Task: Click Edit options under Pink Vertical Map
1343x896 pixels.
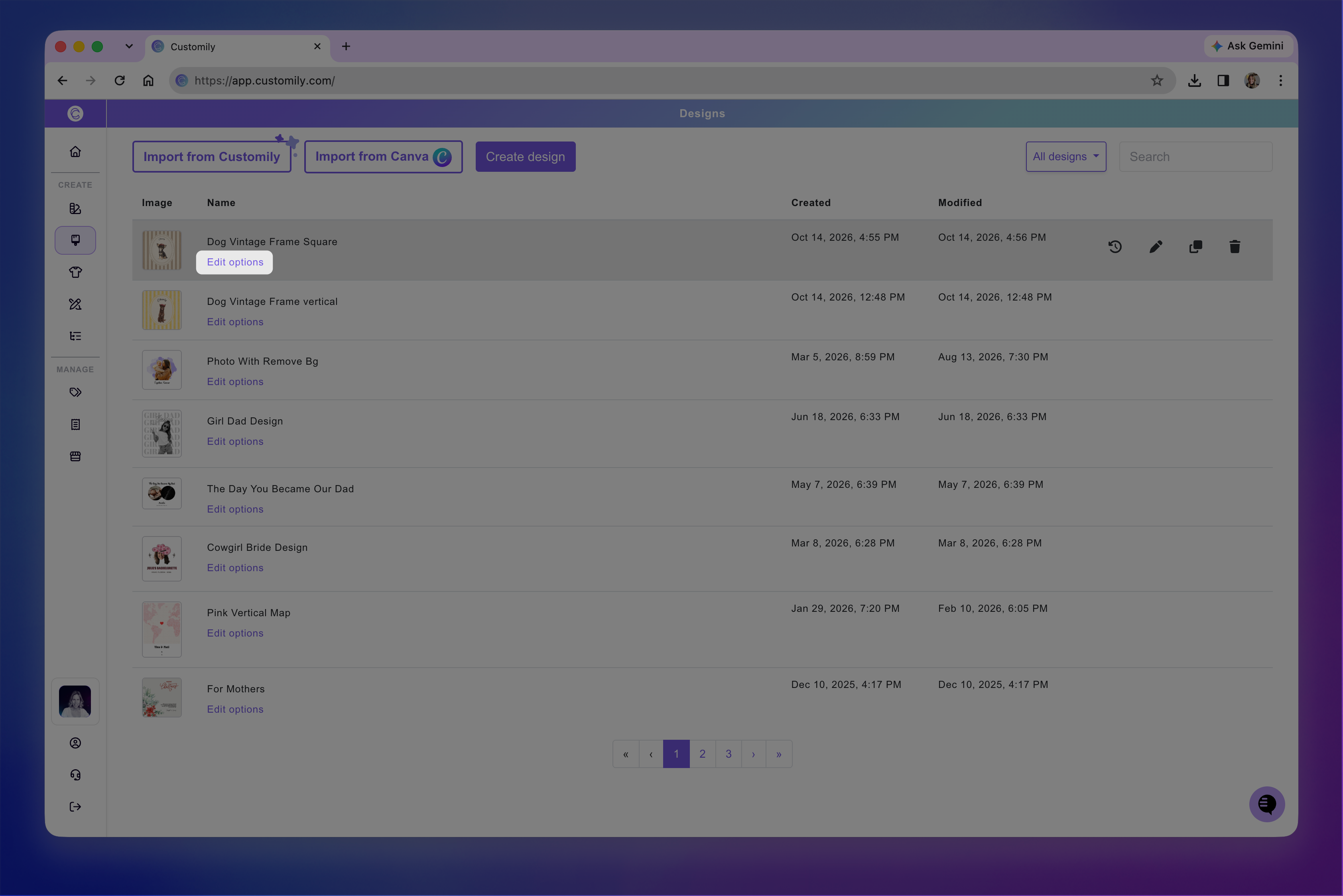Action: pos(235,633)
